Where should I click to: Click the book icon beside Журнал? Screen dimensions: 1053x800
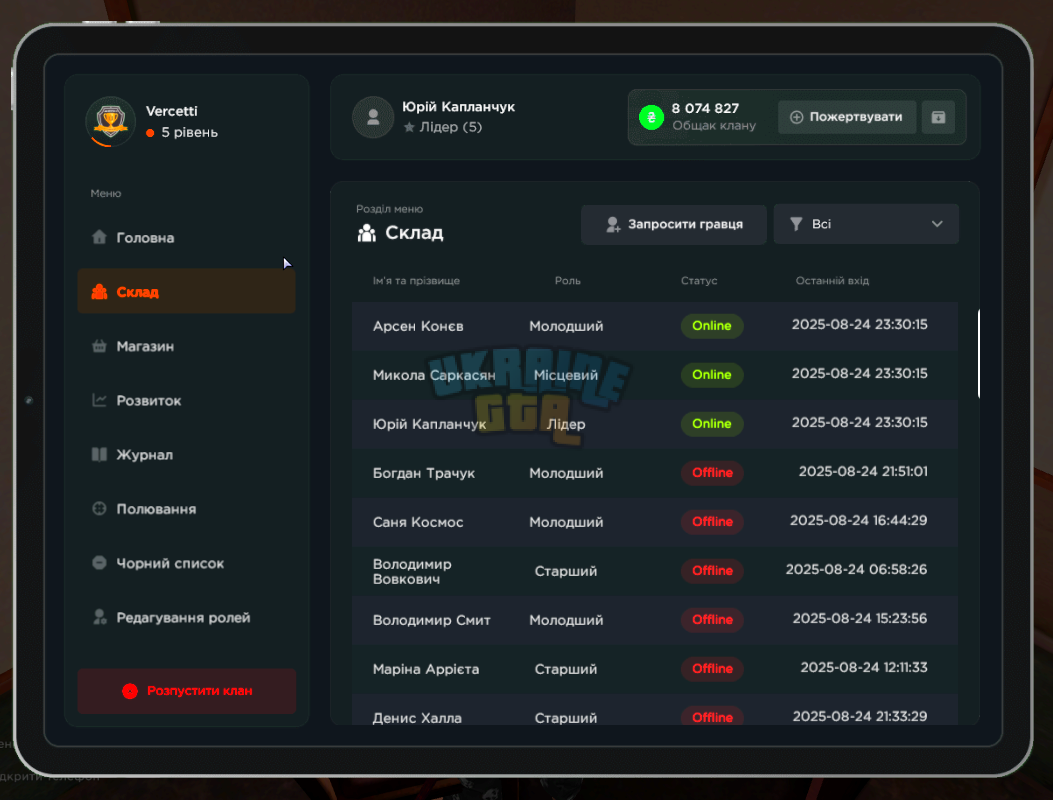[x=99, y=454]
